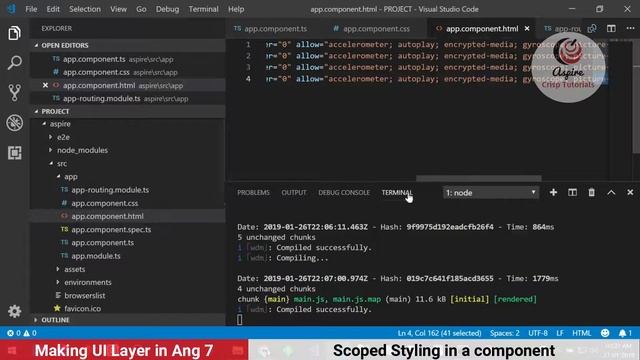Click the split editor icon
The height and width of the screenshot is (360, 640).
(611, 29)
